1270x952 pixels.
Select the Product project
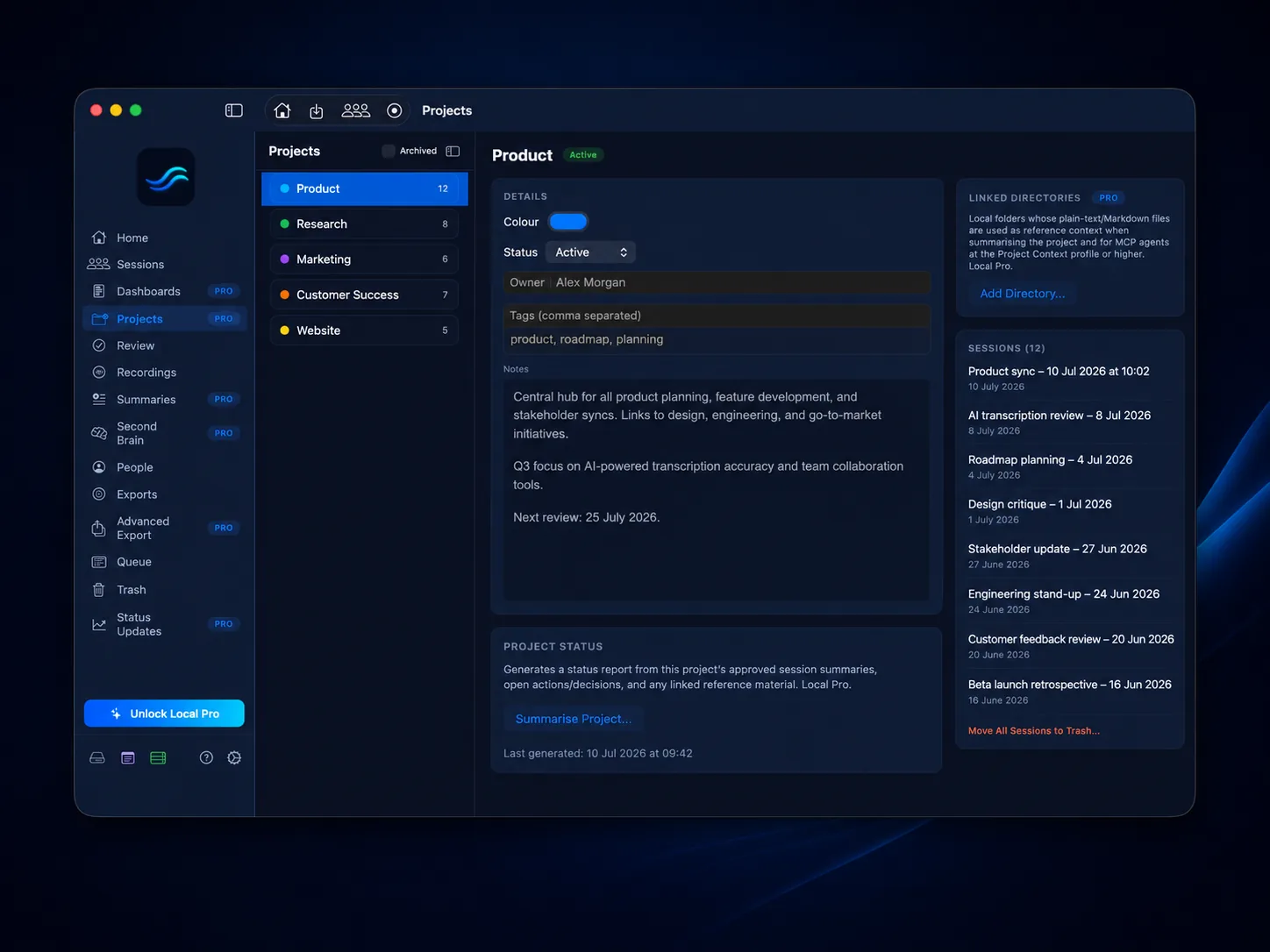point(364,188)
